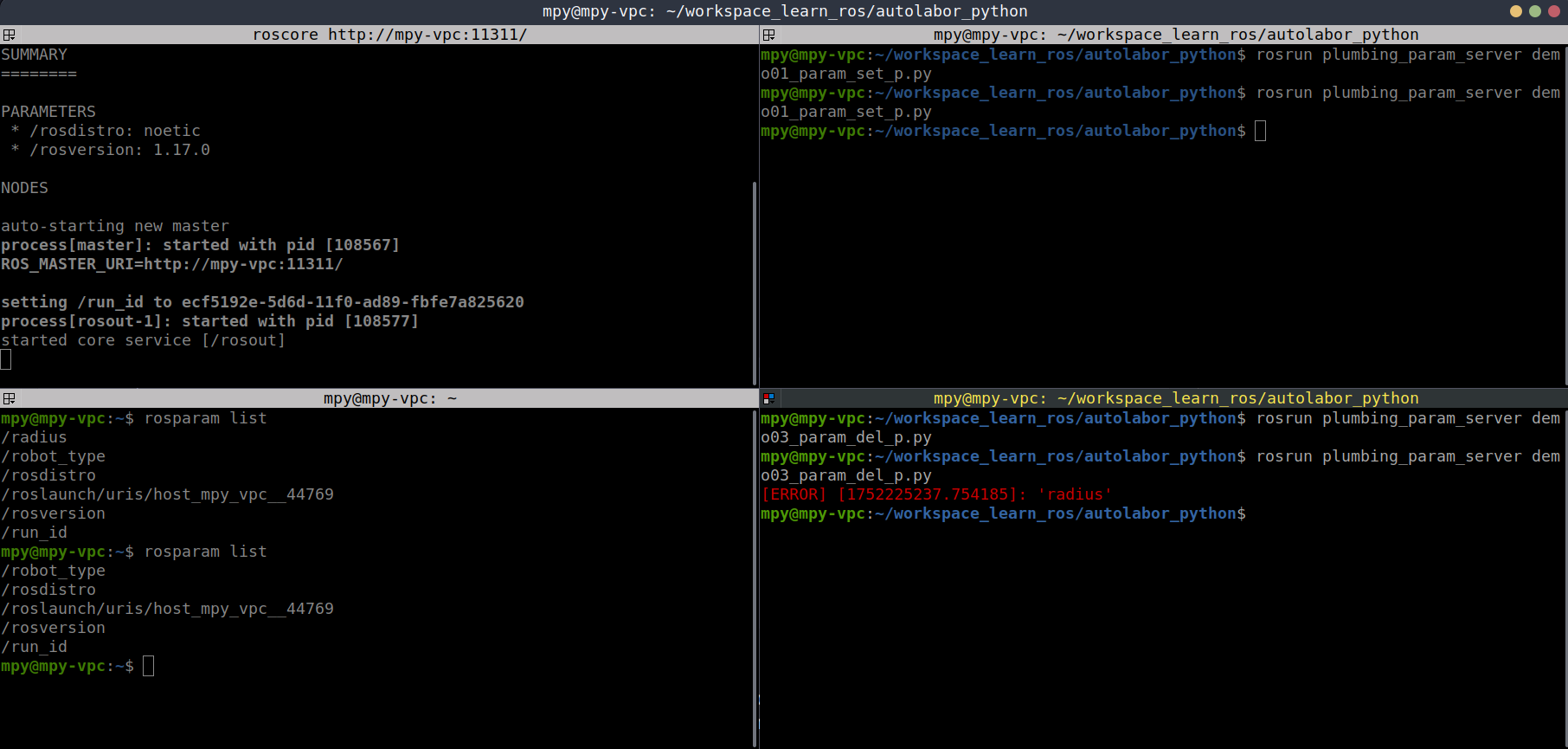Minimize the window with the yellow circle button
Screen dimensions: 1568x749
1515,11
